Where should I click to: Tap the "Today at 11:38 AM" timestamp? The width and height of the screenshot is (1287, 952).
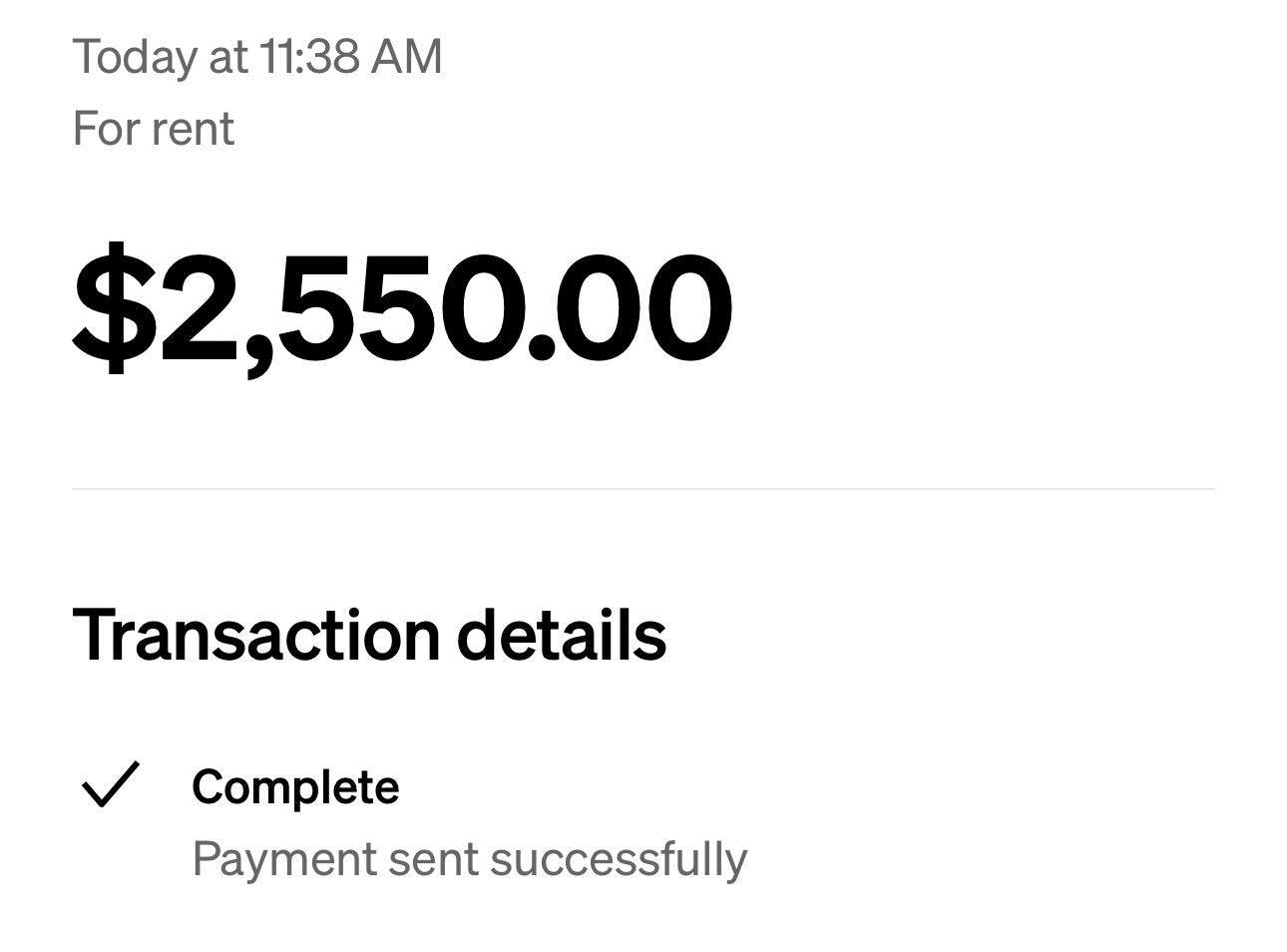pos(256,56)
